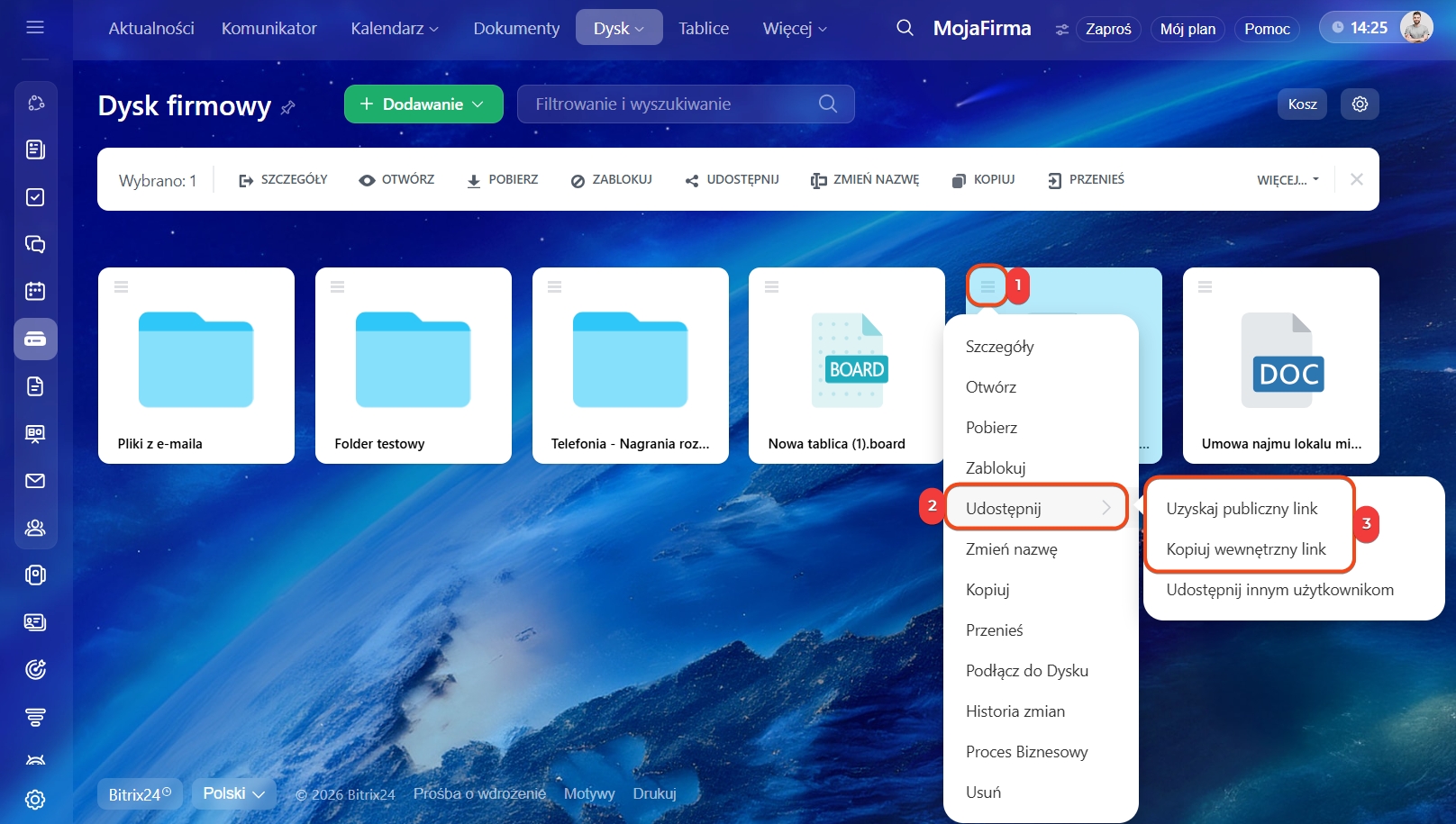Open Dysk settings gear icon

pos(1360,104)
